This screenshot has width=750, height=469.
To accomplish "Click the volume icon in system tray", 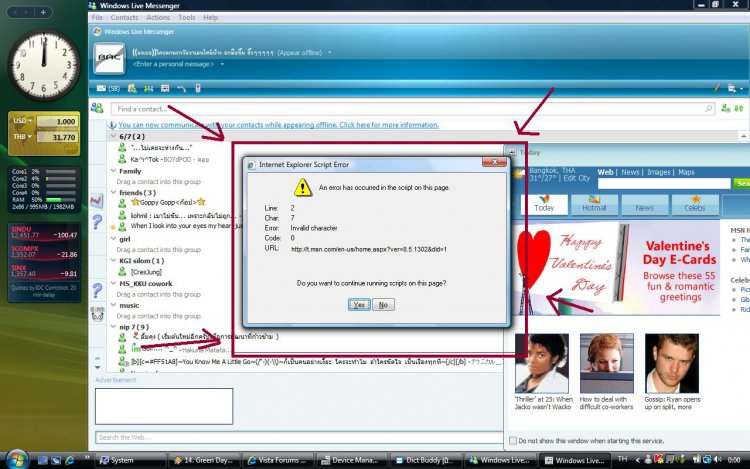I will 717,459.
